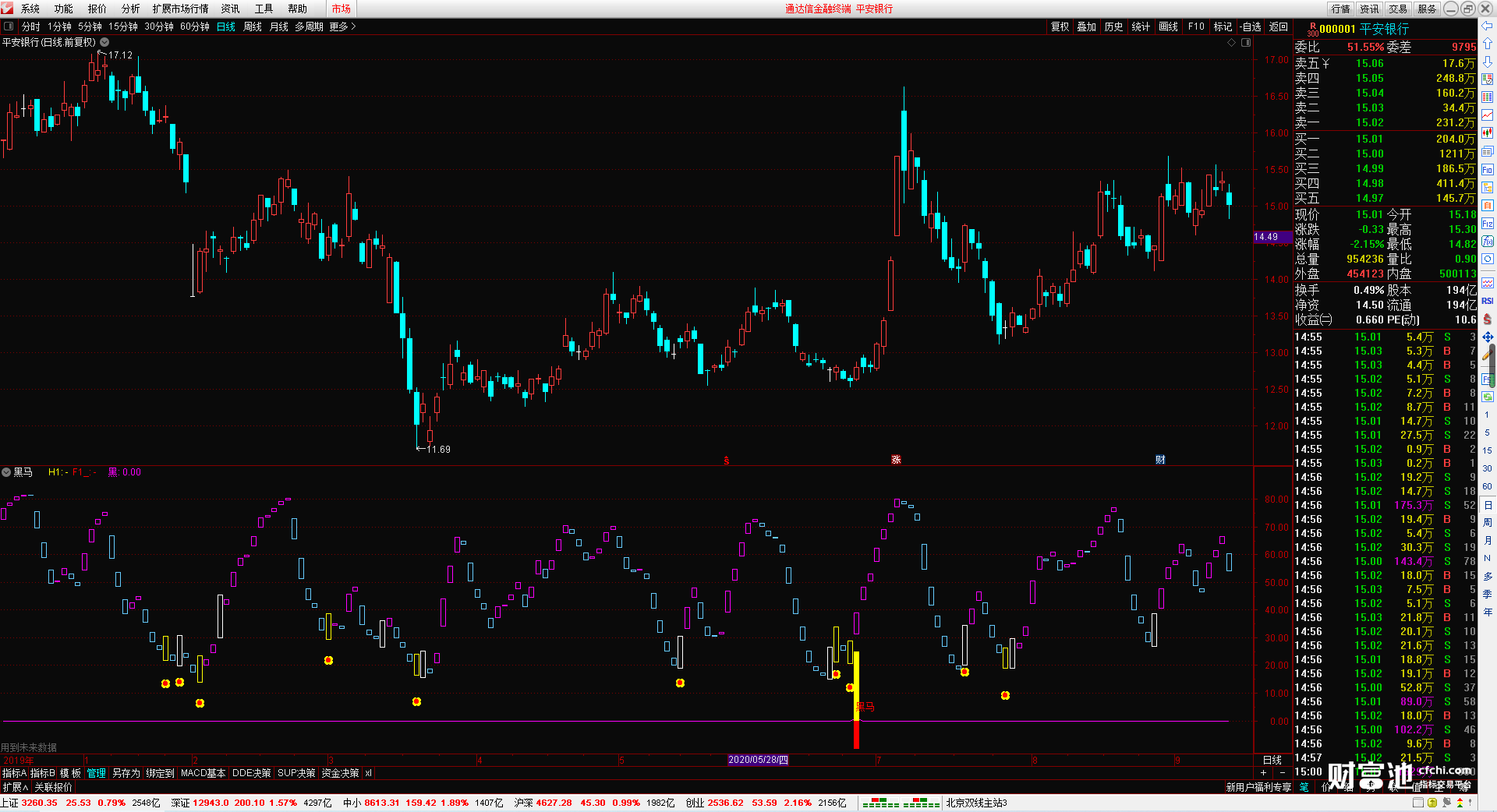Switch to 30分钟 period
Viewport: 1497px width, 812px height.
(x=159, y=26)
